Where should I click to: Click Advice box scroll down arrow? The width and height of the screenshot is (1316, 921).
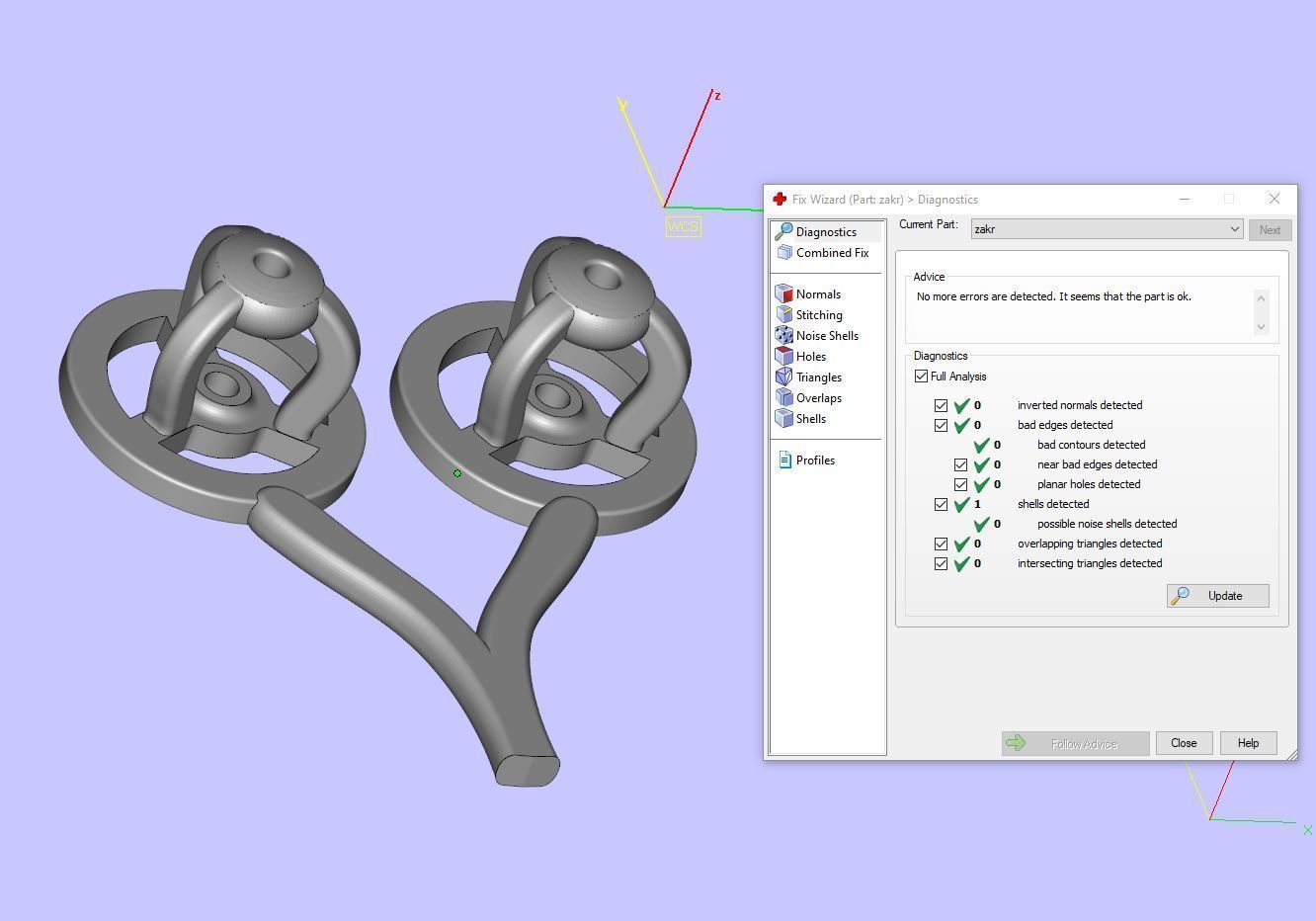[1261, 326]
